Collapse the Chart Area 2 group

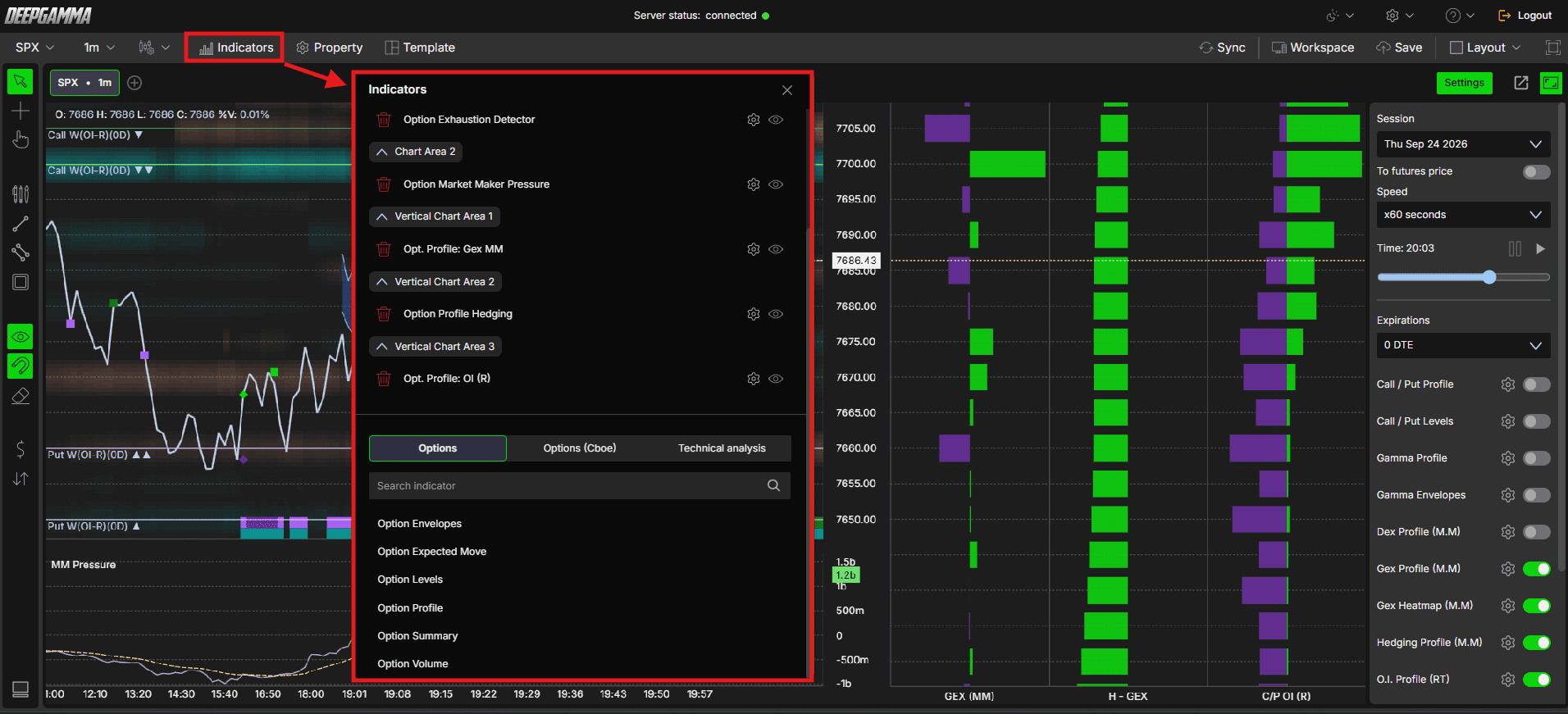(416, 152)
